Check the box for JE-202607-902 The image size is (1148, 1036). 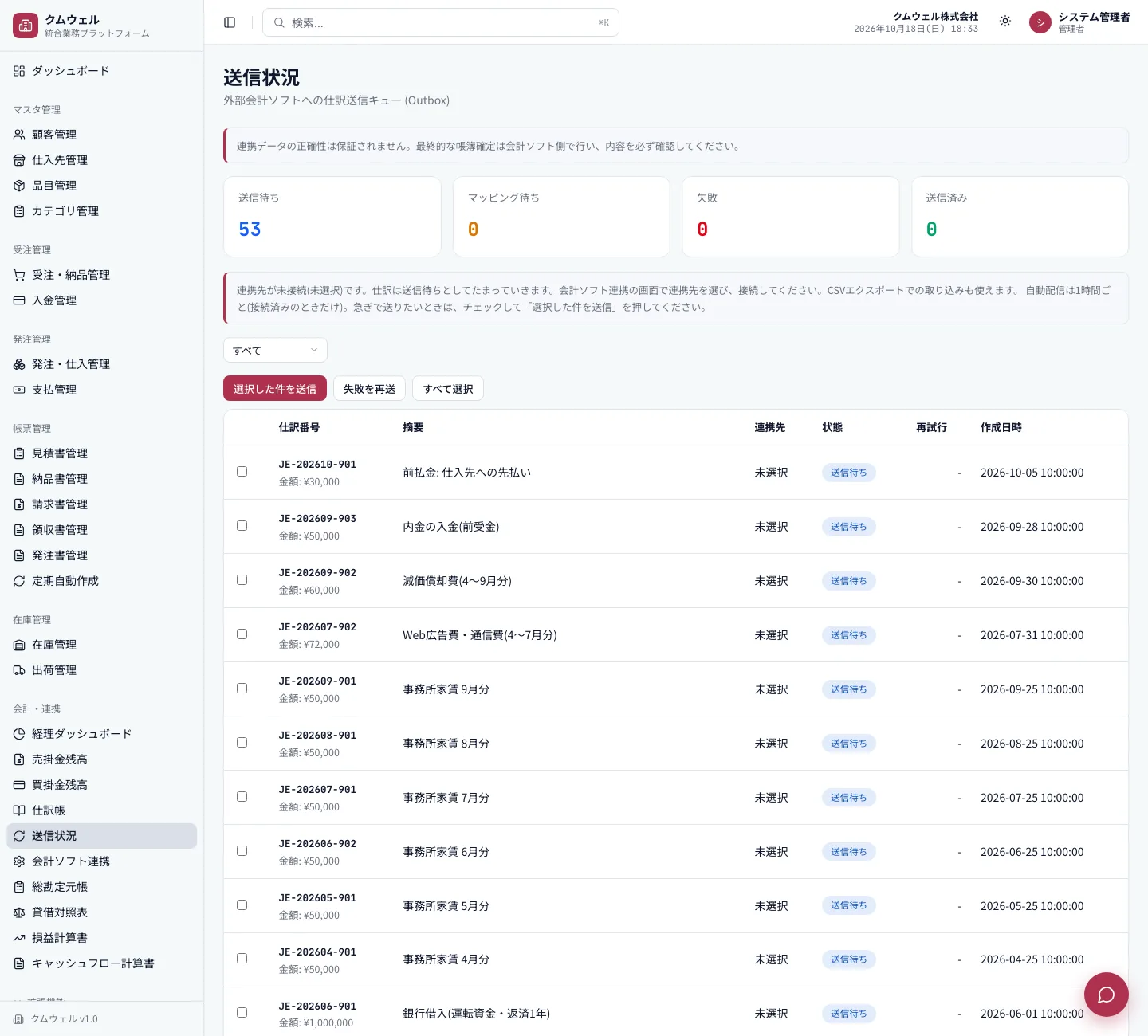(242, 634)
